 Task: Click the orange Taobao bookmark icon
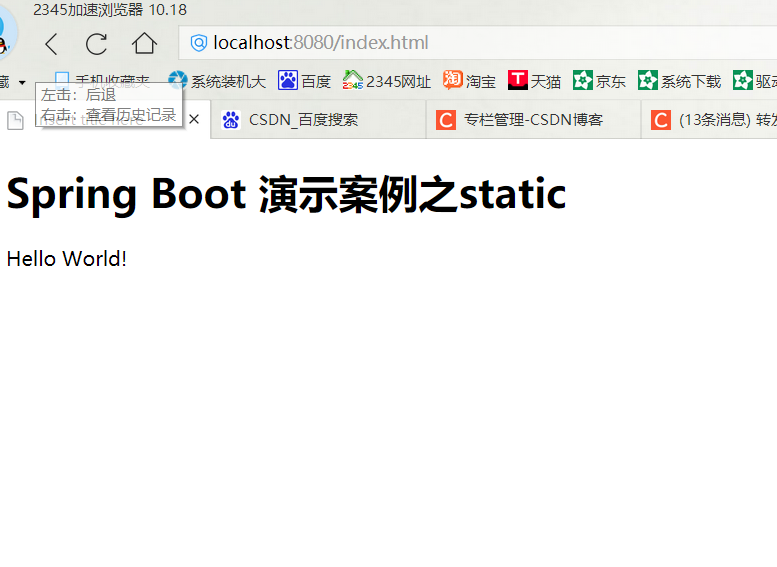point(452,80)
